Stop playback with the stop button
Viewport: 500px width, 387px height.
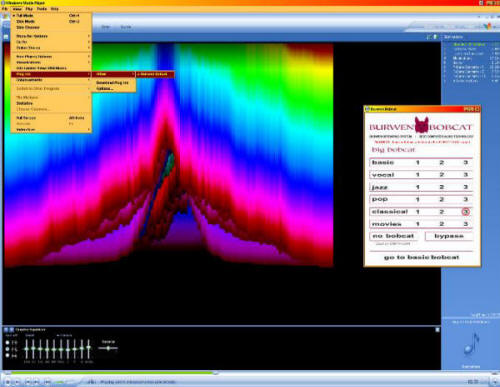point(17,382)
